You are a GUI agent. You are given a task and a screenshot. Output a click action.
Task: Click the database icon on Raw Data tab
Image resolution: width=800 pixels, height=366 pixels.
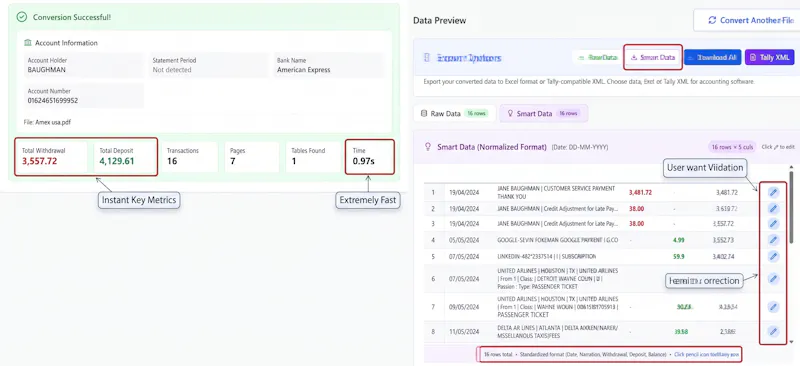(423, 114)
